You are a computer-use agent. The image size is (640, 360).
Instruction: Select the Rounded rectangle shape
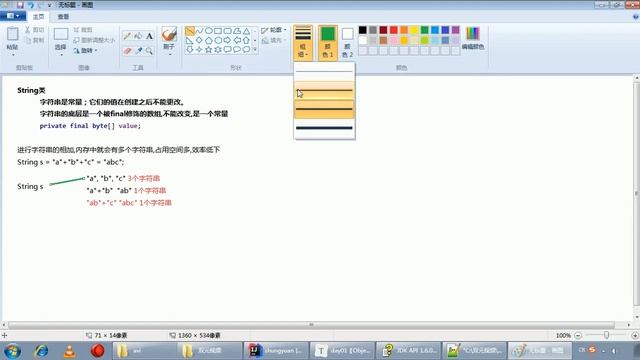click(227, 31)
